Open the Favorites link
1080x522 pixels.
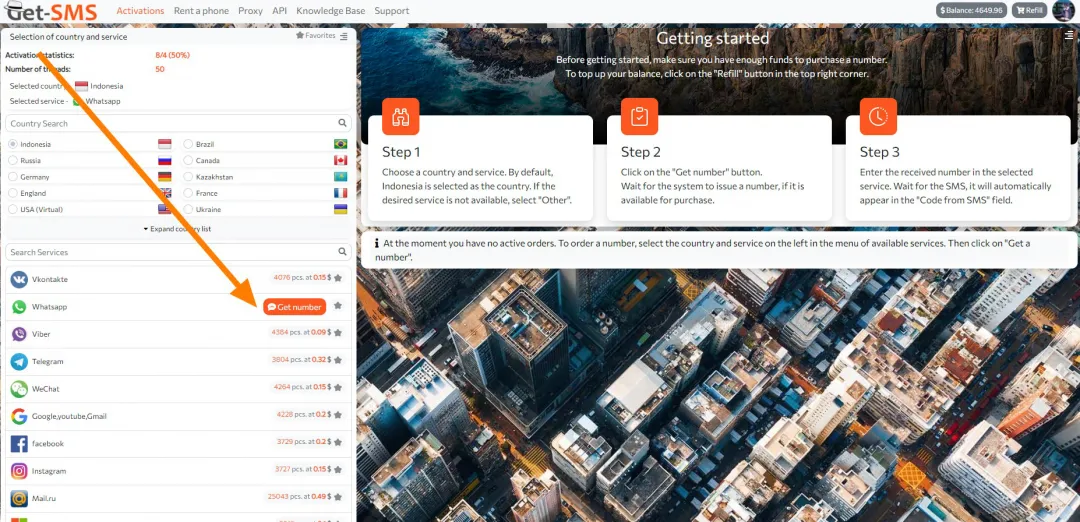[315, 36]
